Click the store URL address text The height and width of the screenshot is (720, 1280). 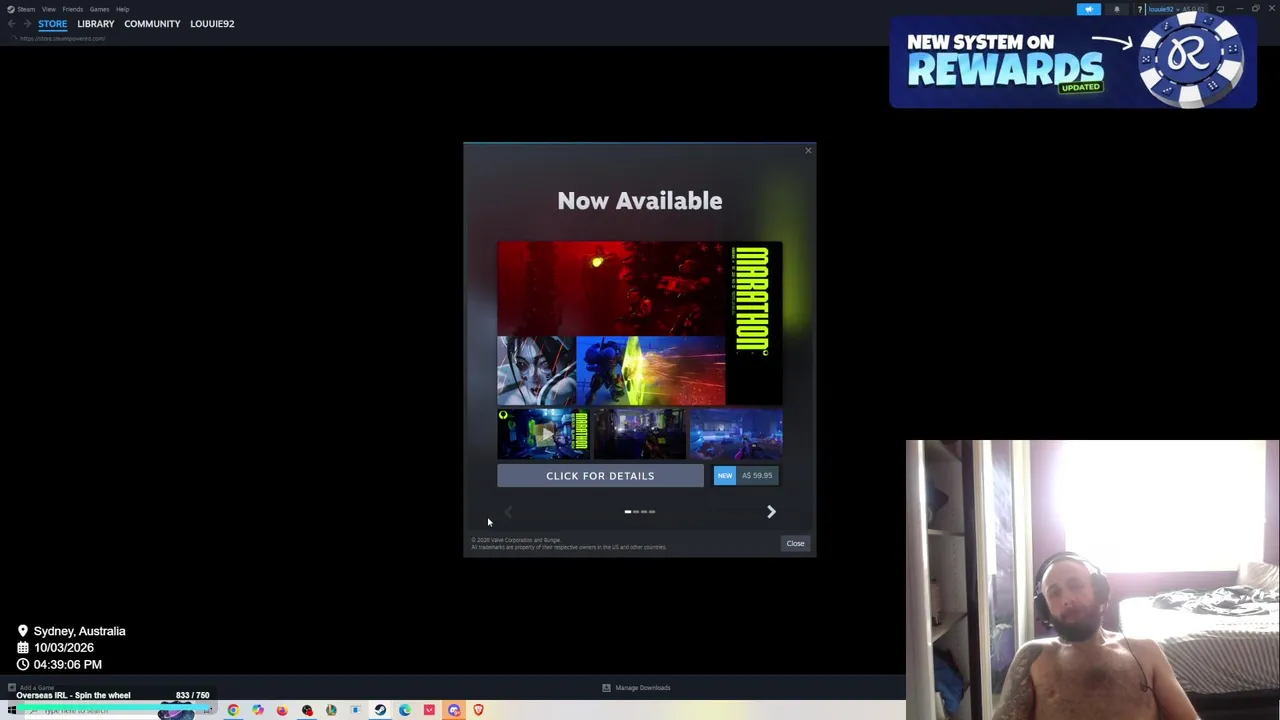point(62,38)
